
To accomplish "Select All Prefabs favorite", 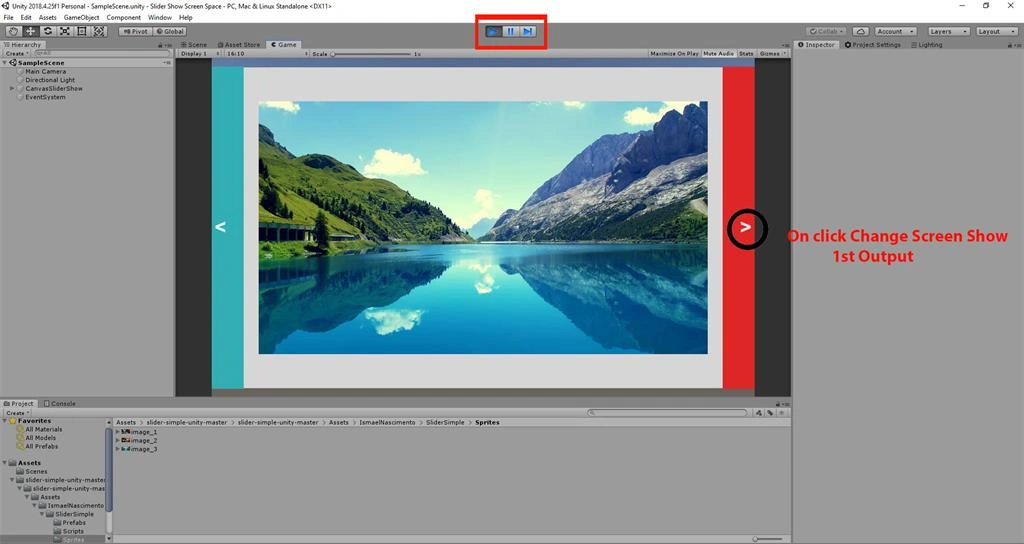I will click(42, 446).
